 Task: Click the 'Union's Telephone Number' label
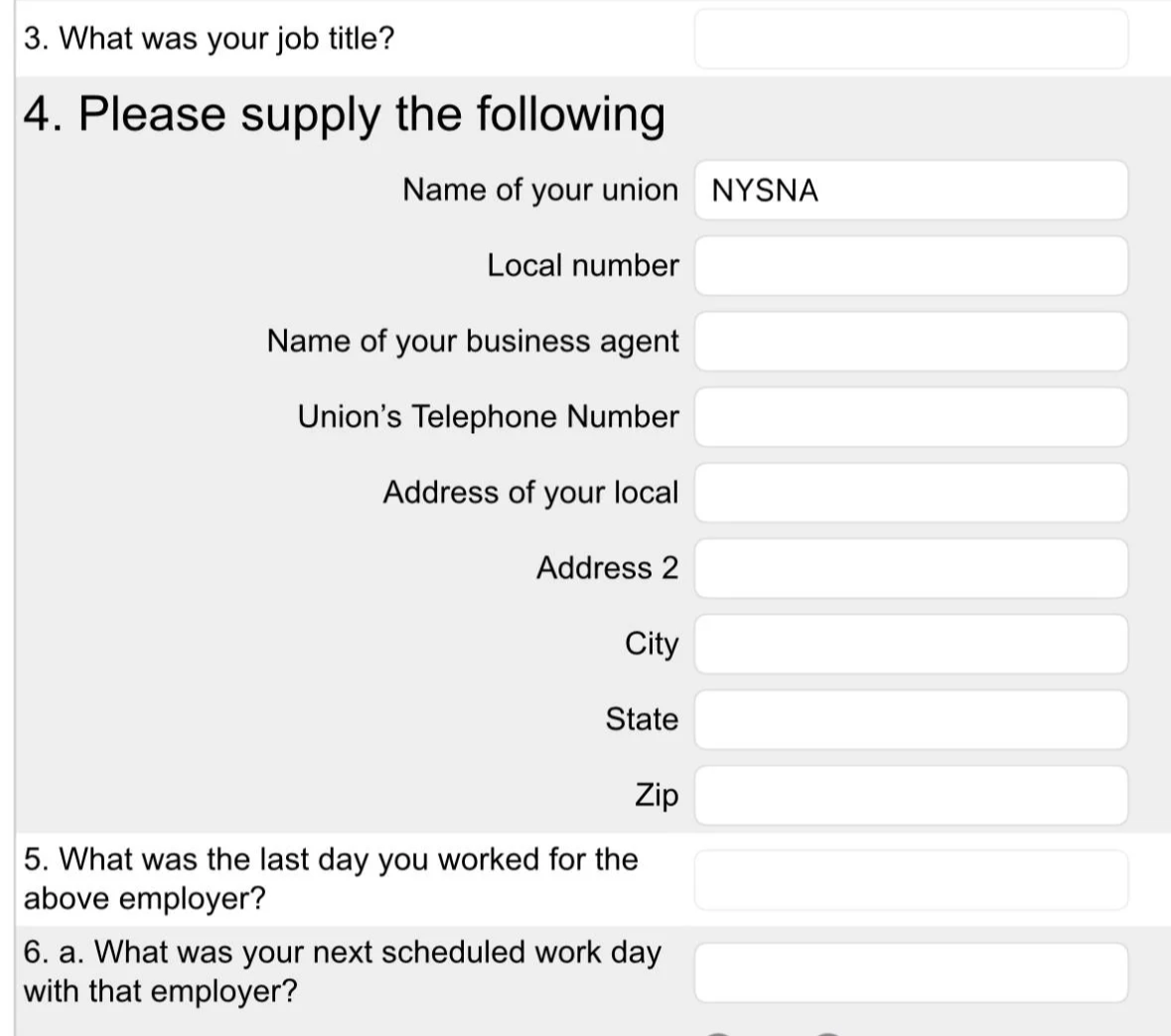click(488, 416)
